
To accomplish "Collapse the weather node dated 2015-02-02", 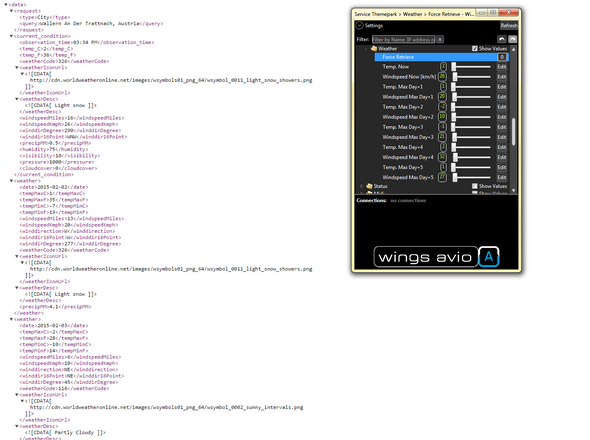I will 11,181.
